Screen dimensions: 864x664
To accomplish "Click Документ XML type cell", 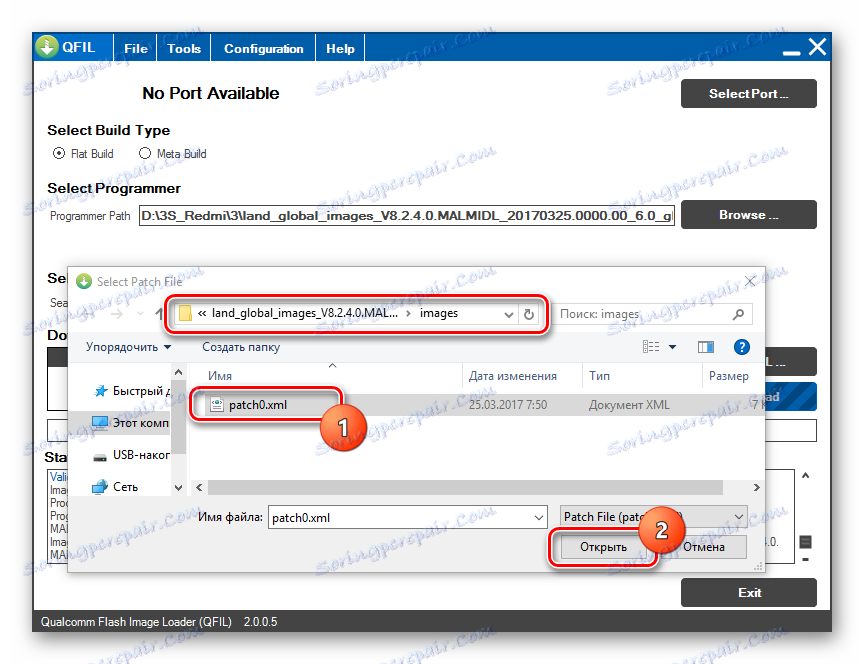I will (629, 405).
